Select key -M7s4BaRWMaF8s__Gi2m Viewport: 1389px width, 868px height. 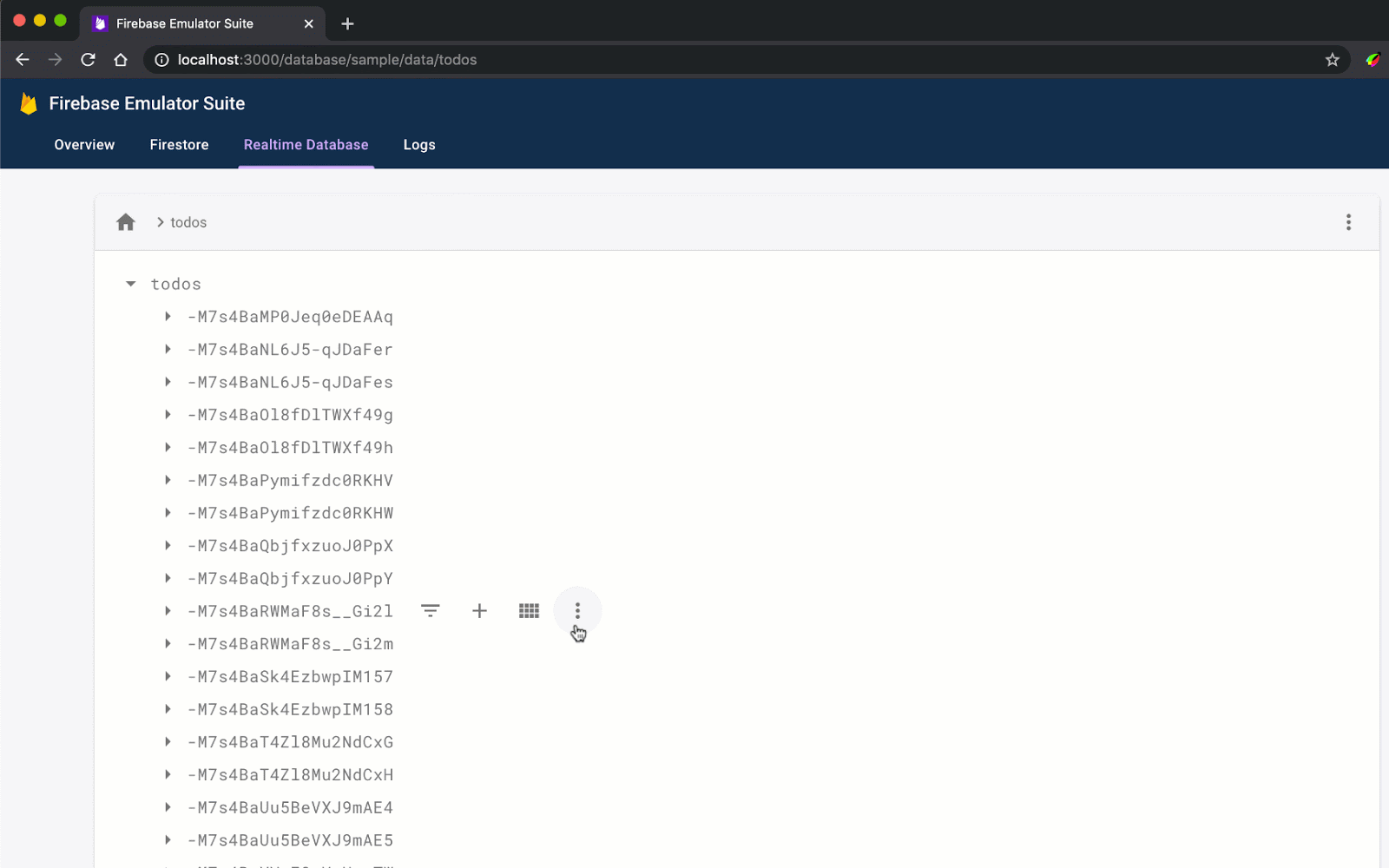(x=290, y=644)
